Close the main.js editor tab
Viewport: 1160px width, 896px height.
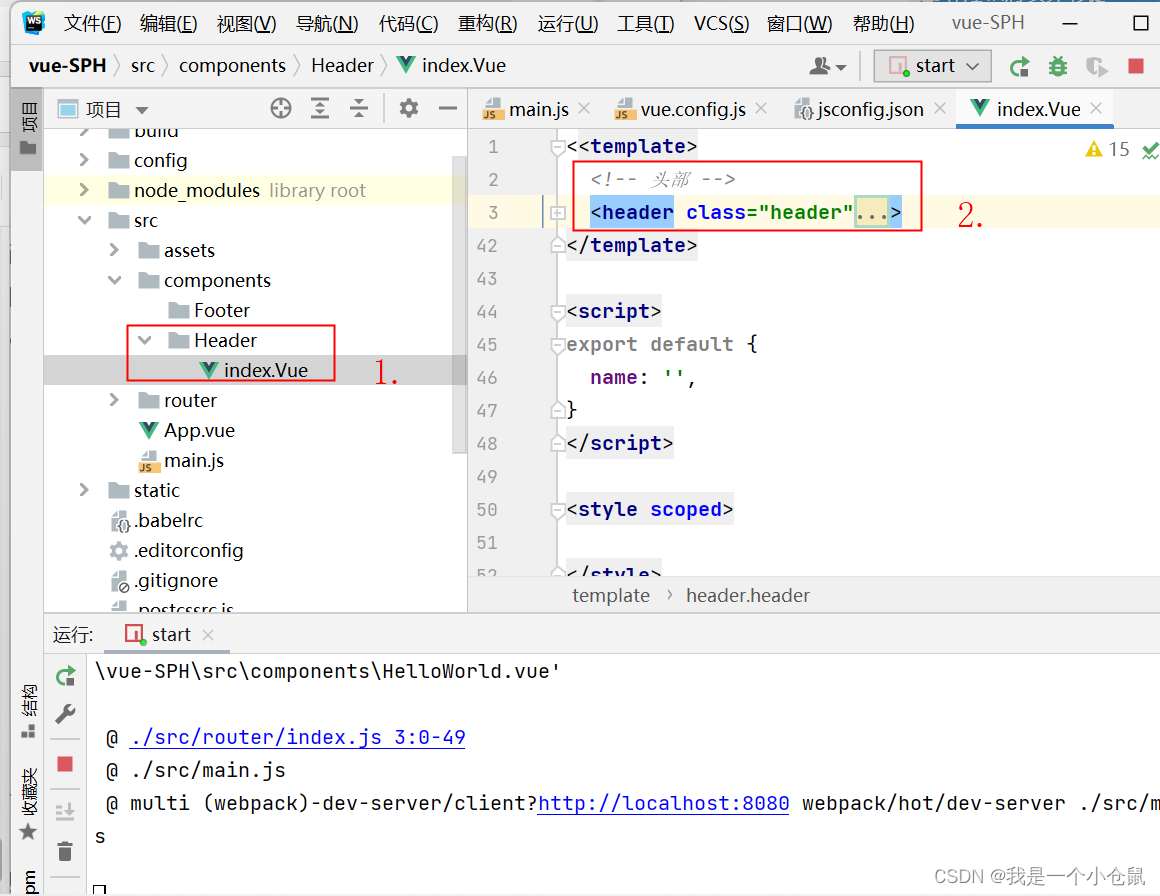(584, 108)
